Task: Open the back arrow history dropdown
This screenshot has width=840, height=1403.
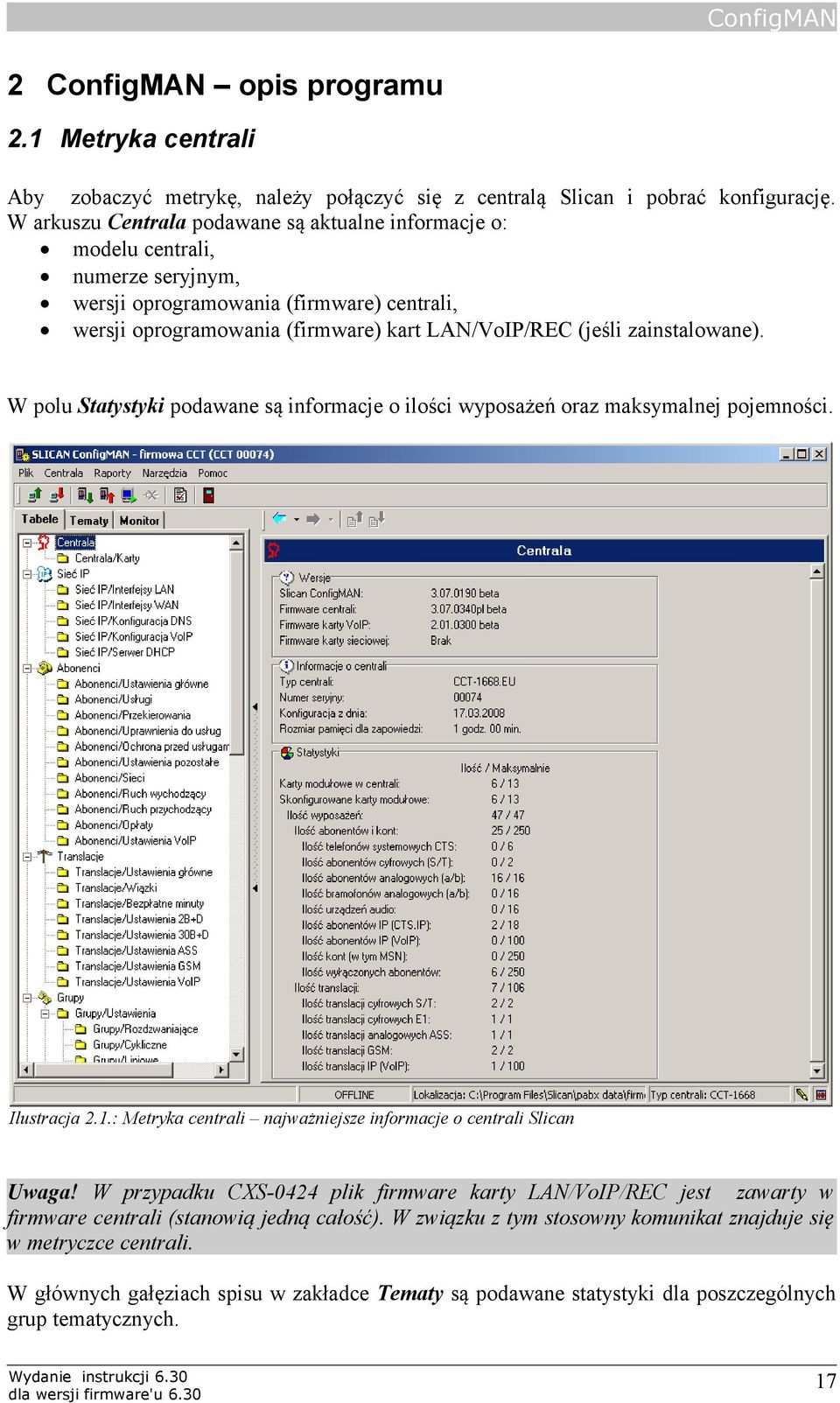Action: click(x=297, y=519)
